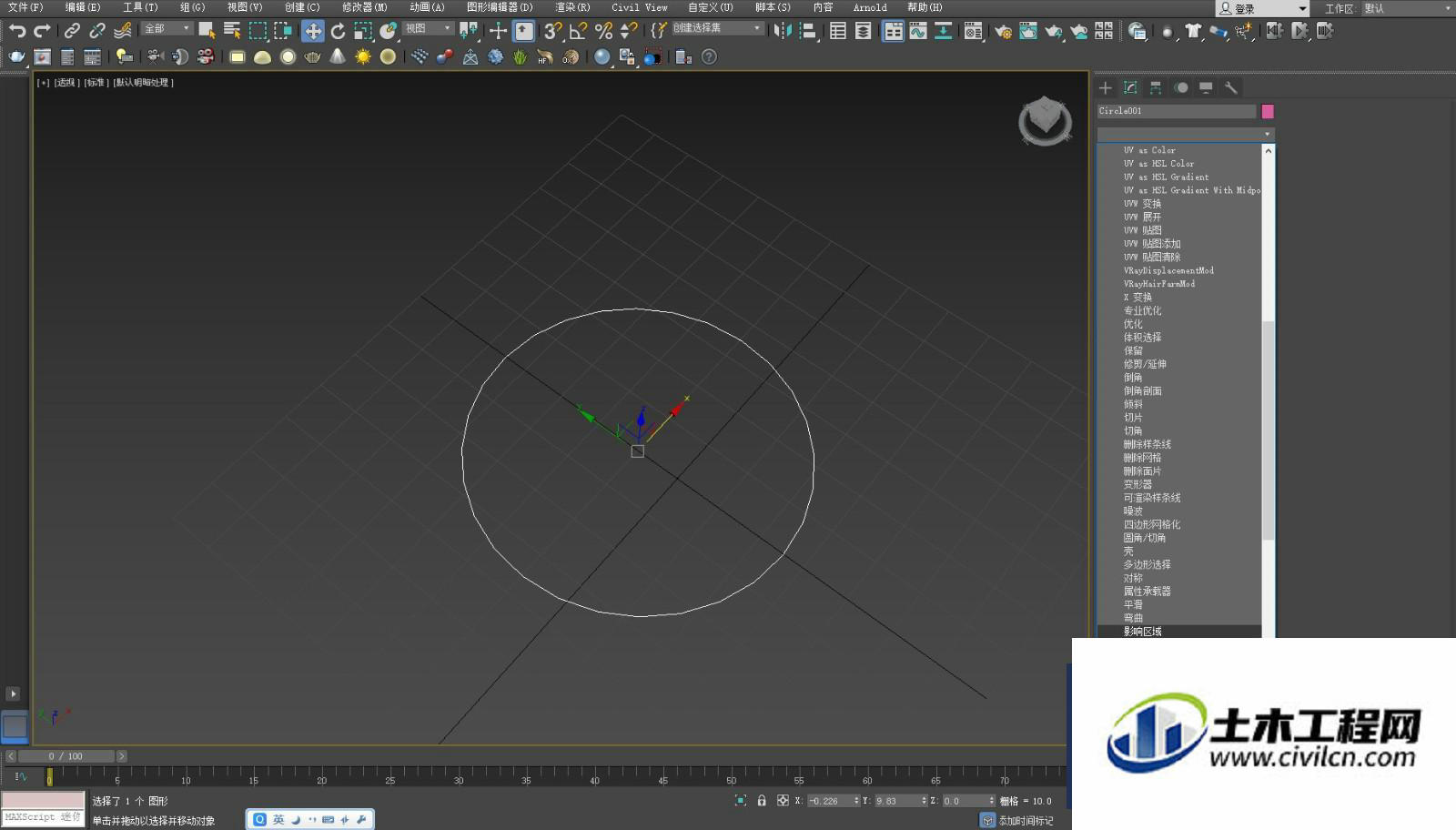
Task: Switch to the Modify command panel tab
Action: (1130, 87)
